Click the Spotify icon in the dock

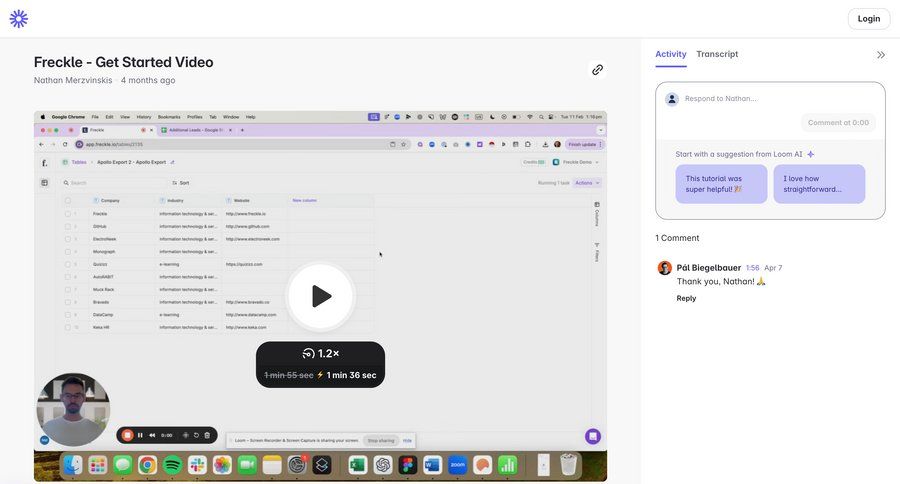(x=172, y=465)
